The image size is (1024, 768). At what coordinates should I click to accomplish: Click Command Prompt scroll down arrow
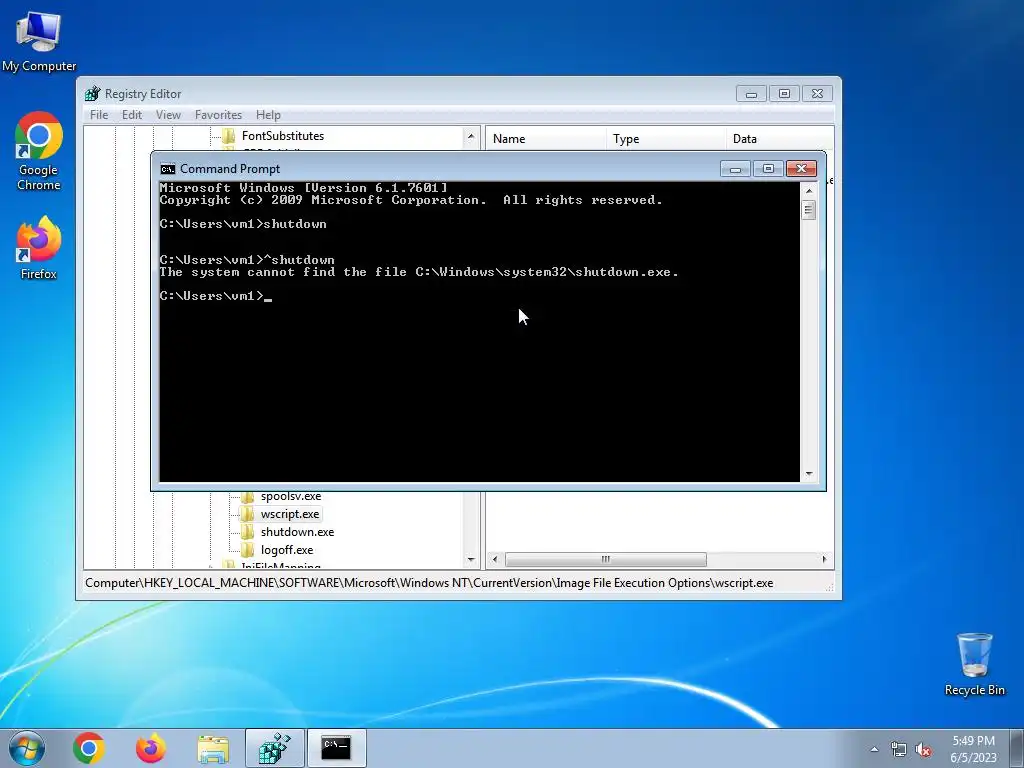coord(809,474)
